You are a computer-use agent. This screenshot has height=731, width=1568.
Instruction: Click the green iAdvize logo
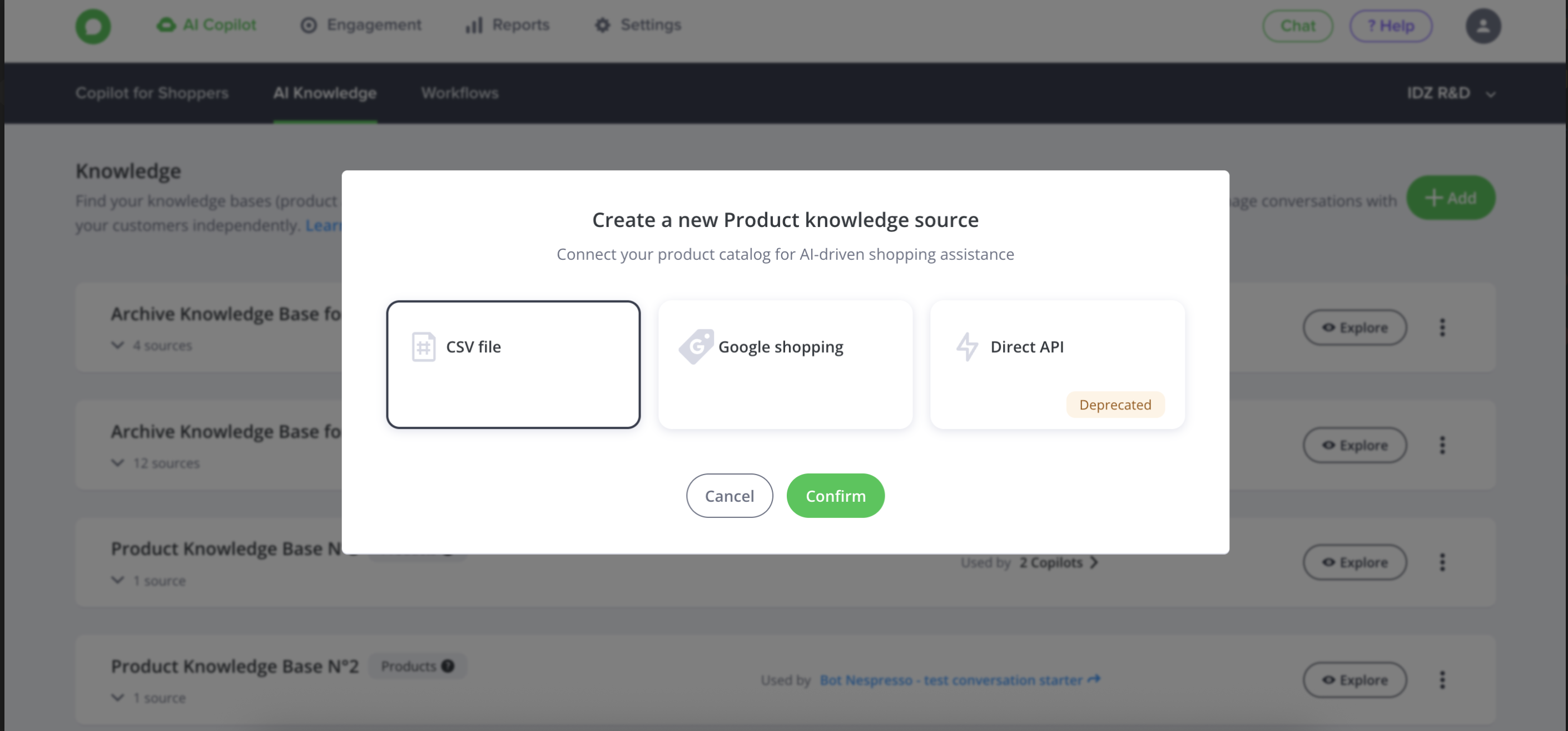coord(92,26)
